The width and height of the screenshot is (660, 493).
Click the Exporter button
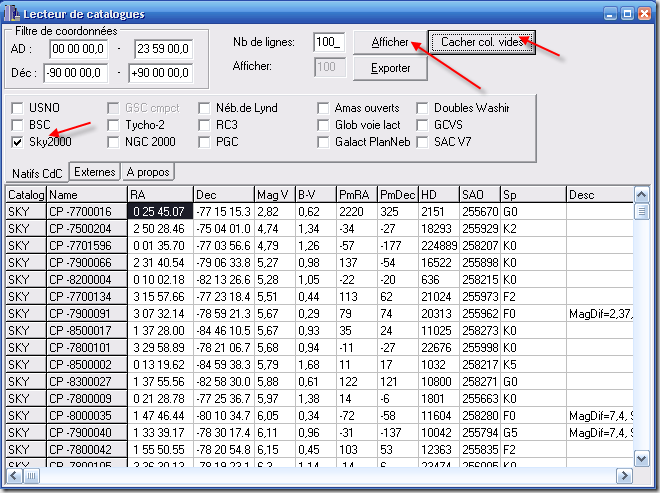pos(390,68)
